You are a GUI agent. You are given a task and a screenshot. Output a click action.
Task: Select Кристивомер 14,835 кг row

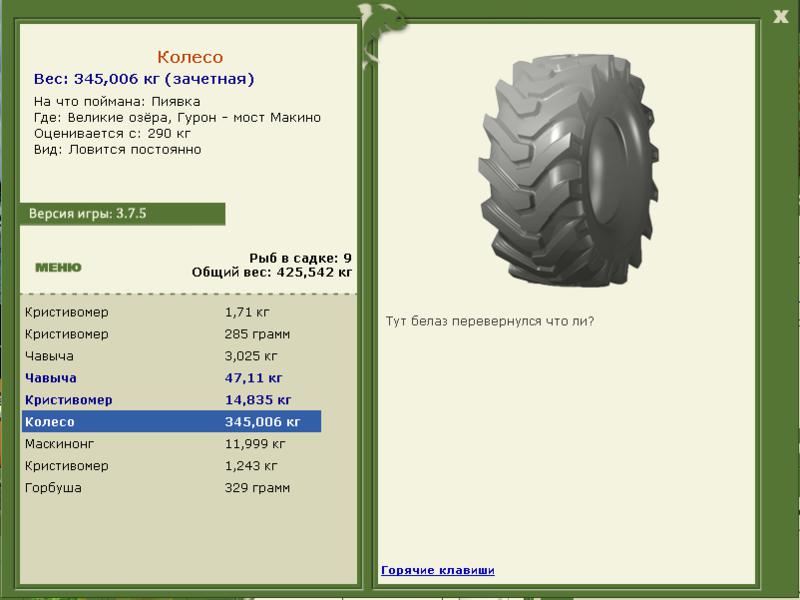point(171,400)
